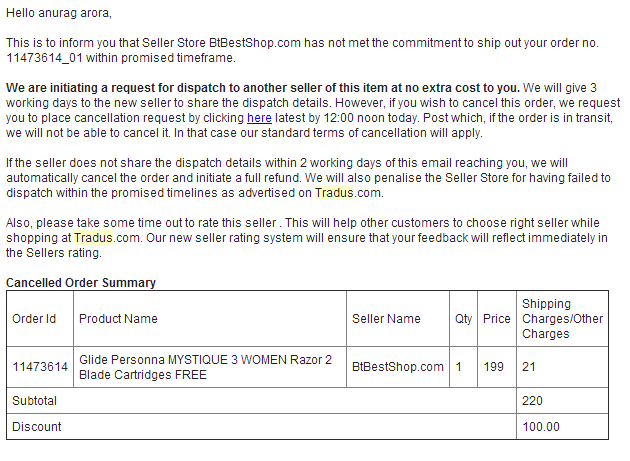
Task: Click the subtotal amount 220
Action: pos(532,401)
